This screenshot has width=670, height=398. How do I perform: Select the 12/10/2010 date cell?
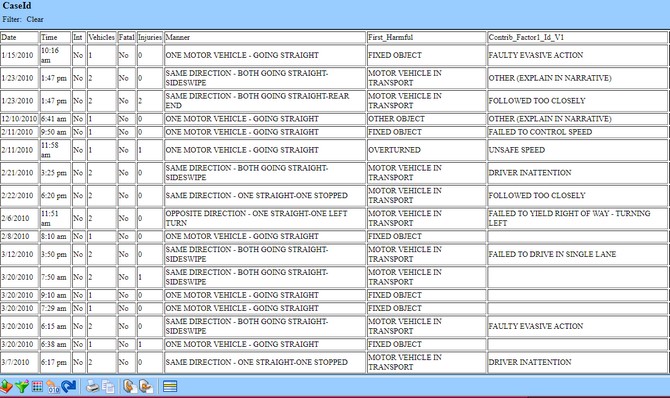point(19,119)
